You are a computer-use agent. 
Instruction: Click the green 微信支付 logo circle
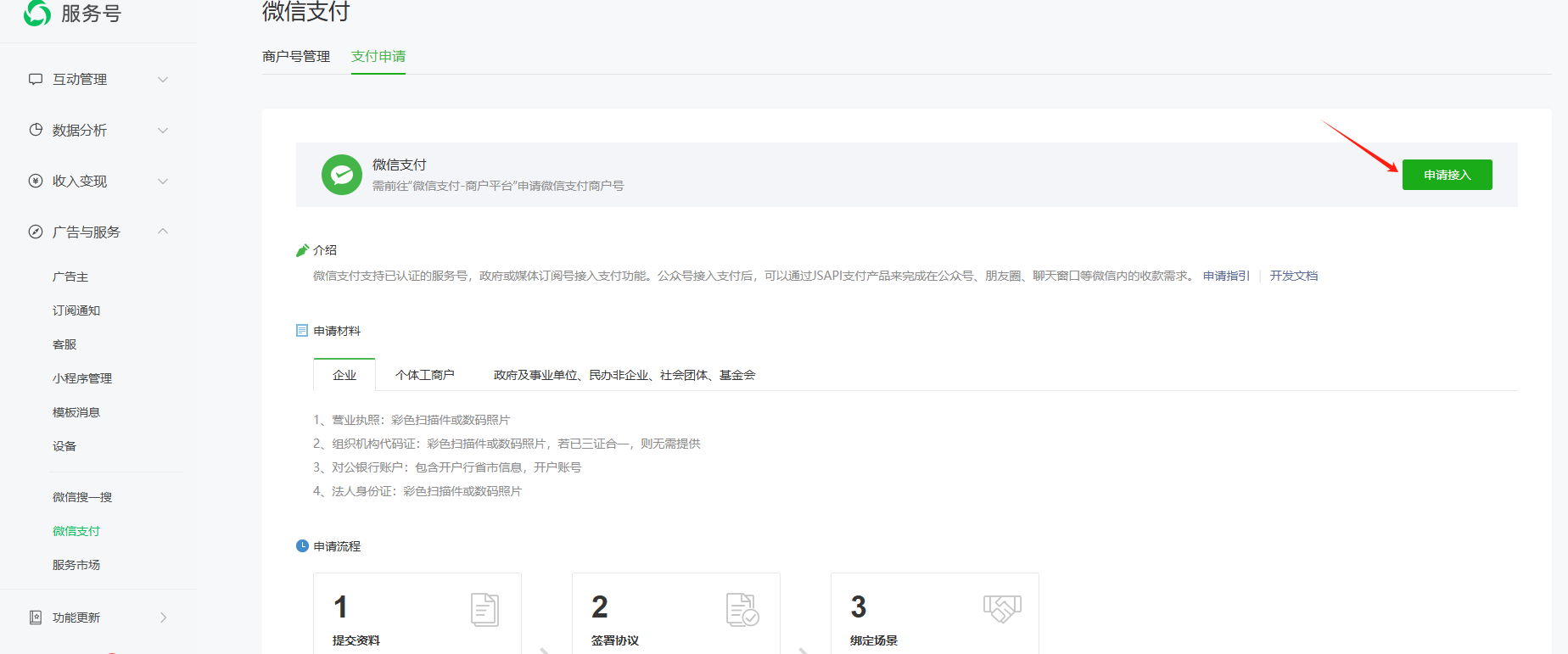[342, 175]
